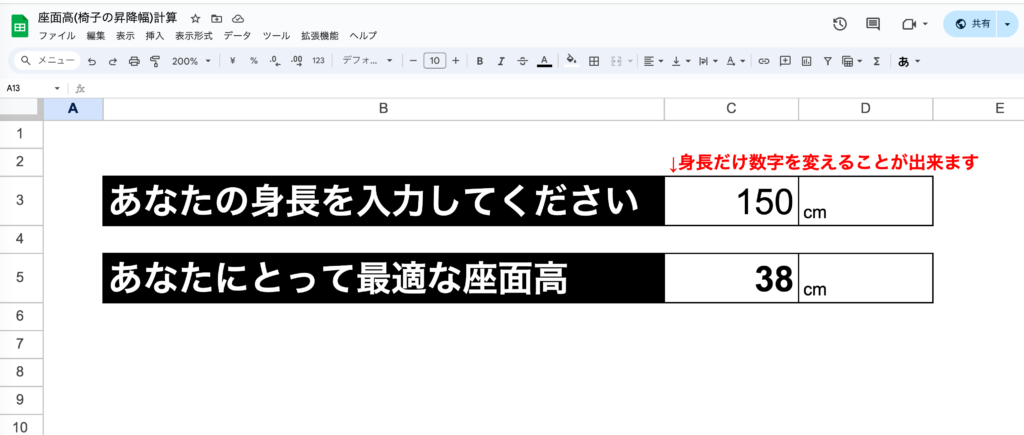The height and width of the screenshot is (435, 1024).
Task: Toggle italic text formatting
Action: tap(501, 61)
